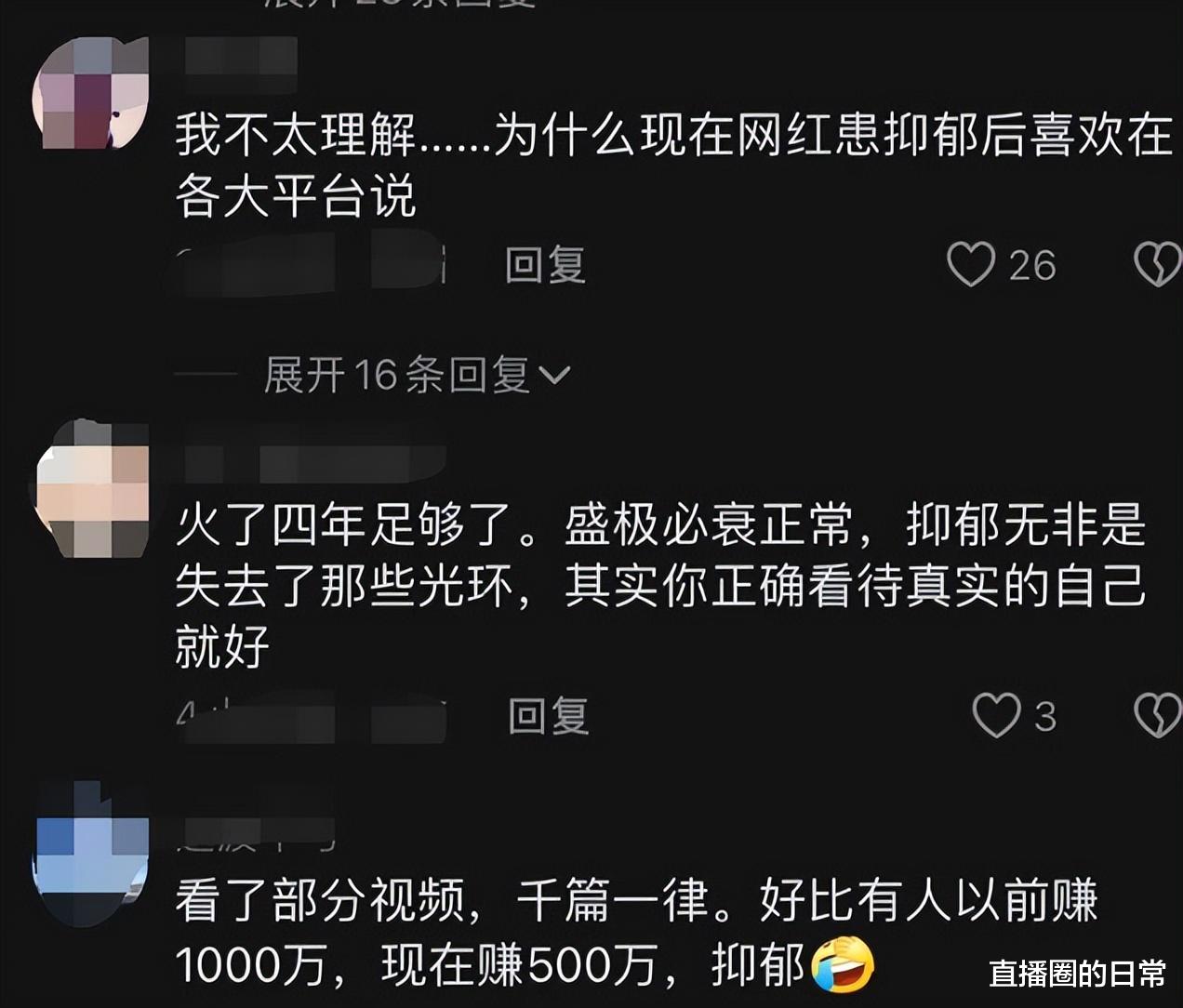This screenshot has height=1008, width=1183.
Task: Select the comment text 火了四年足够了
Action: [344, 525]
